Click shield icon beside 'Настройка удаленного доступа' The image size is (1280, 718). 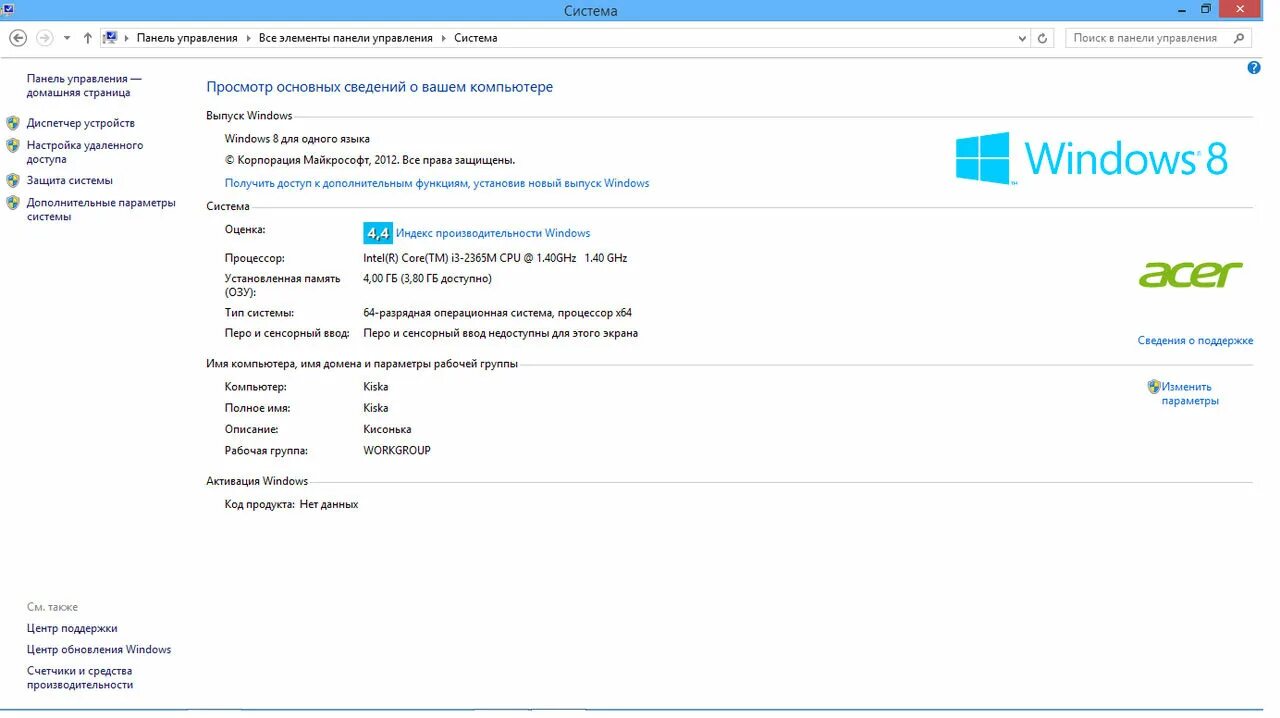point(13,145)
